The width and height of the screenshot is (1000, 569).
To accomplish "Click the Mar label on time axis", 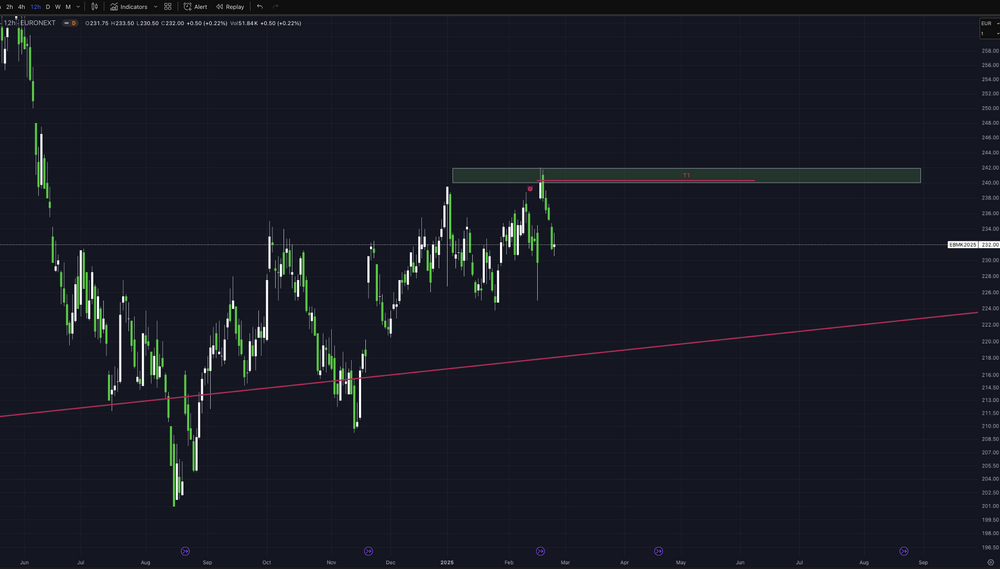I will coord(565,563).
